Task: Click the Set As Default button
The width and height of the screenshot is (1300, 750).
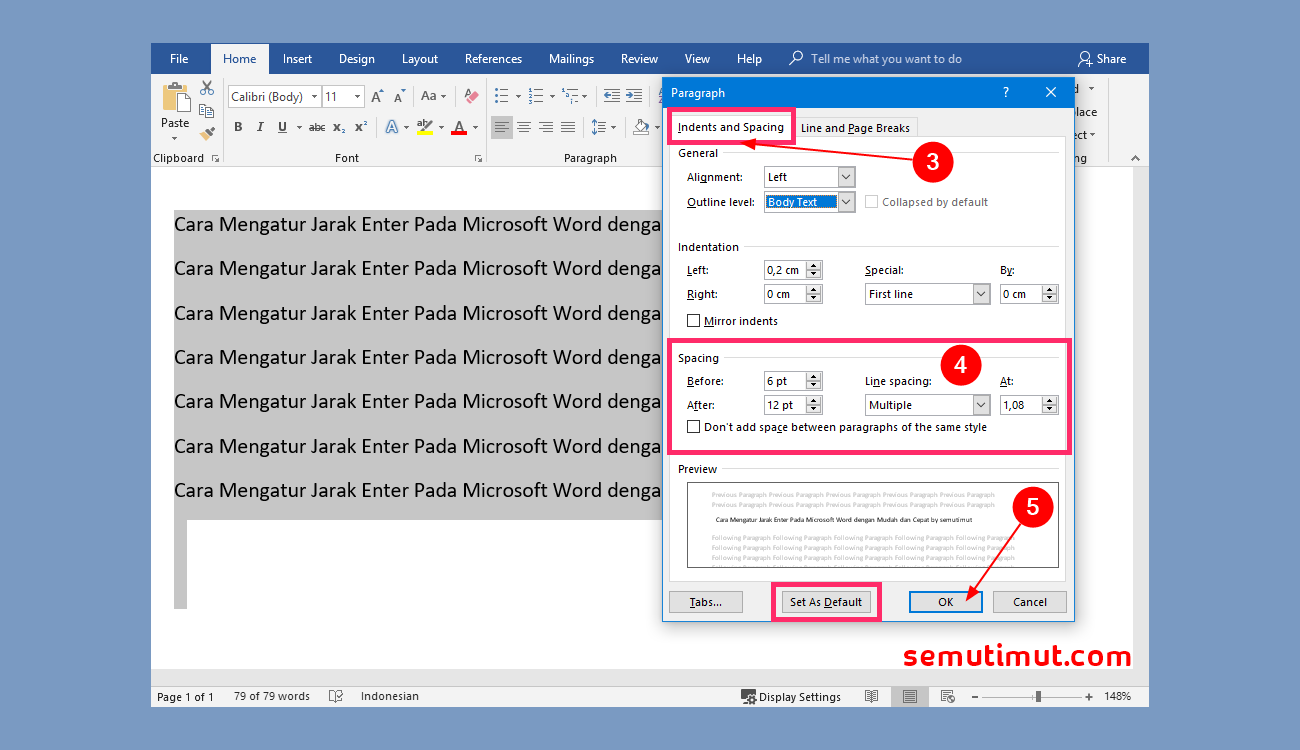Action: coord(826,602)
